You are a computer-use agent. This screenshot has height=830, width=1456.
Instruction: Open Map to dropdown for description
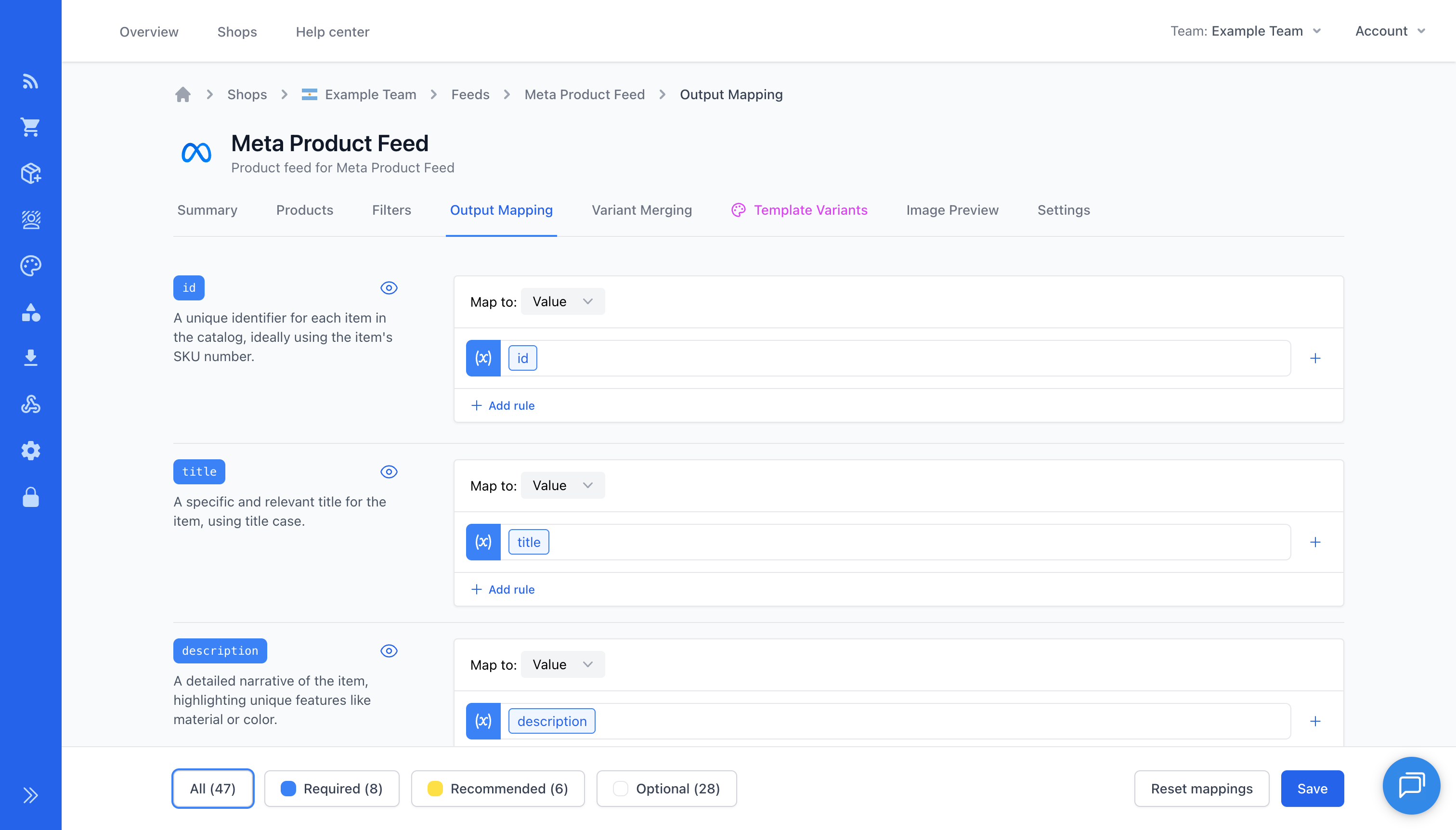point(563,665)
